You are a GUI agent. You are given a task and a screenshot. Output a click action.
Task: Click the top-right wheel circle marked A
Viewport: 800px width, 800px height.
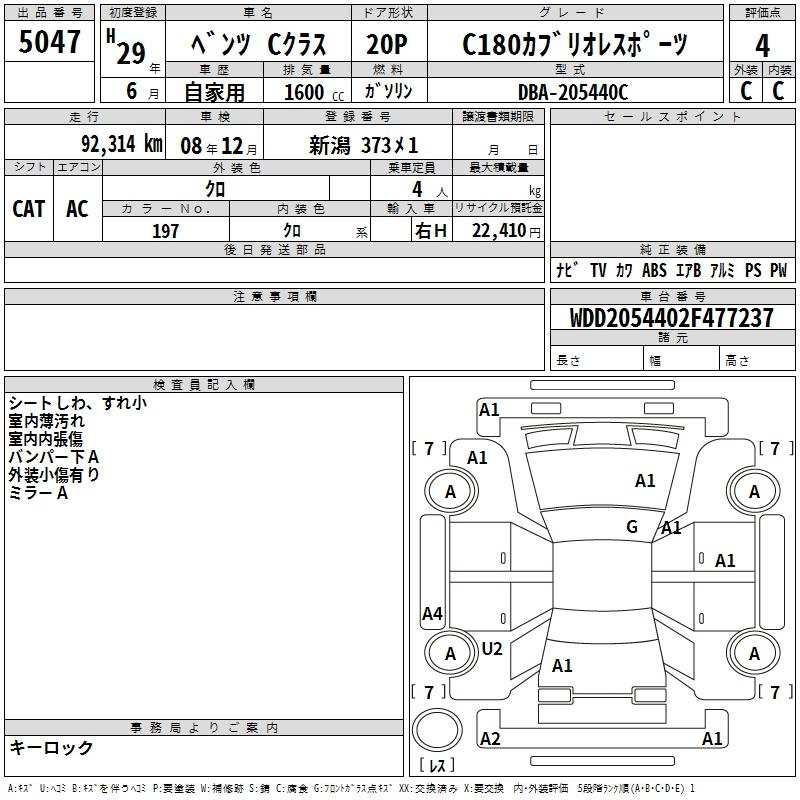click(x=754, y=491)
